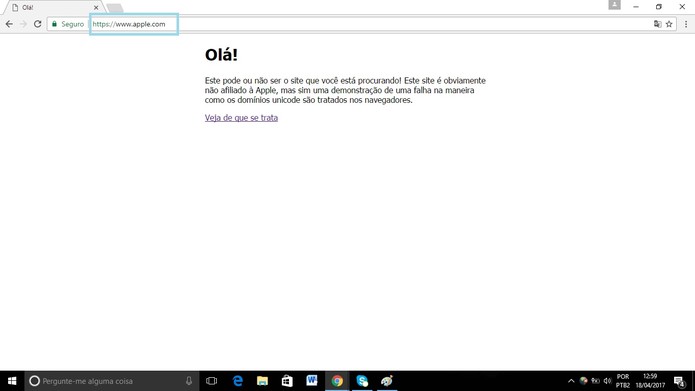Open the Action Center notifications icon
695x391 pixels.
[x=679, y=381]
